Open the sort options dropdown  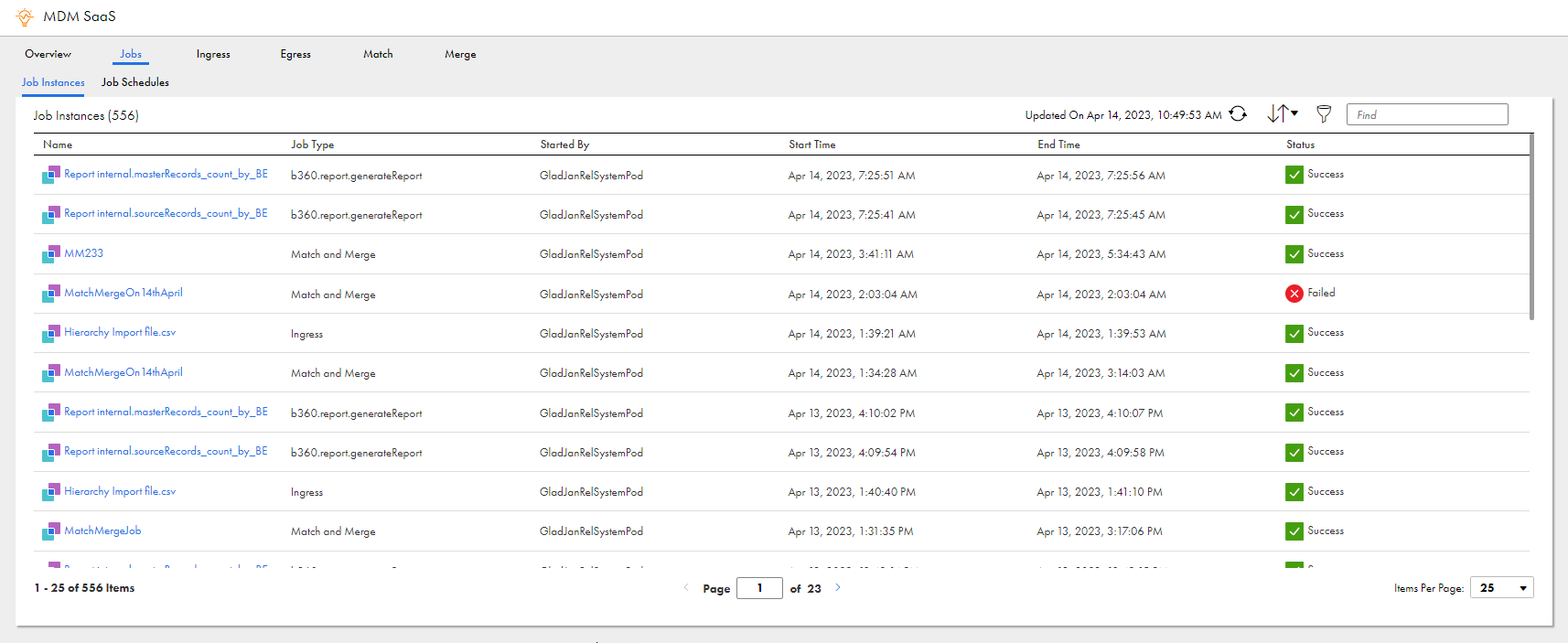1283,113
